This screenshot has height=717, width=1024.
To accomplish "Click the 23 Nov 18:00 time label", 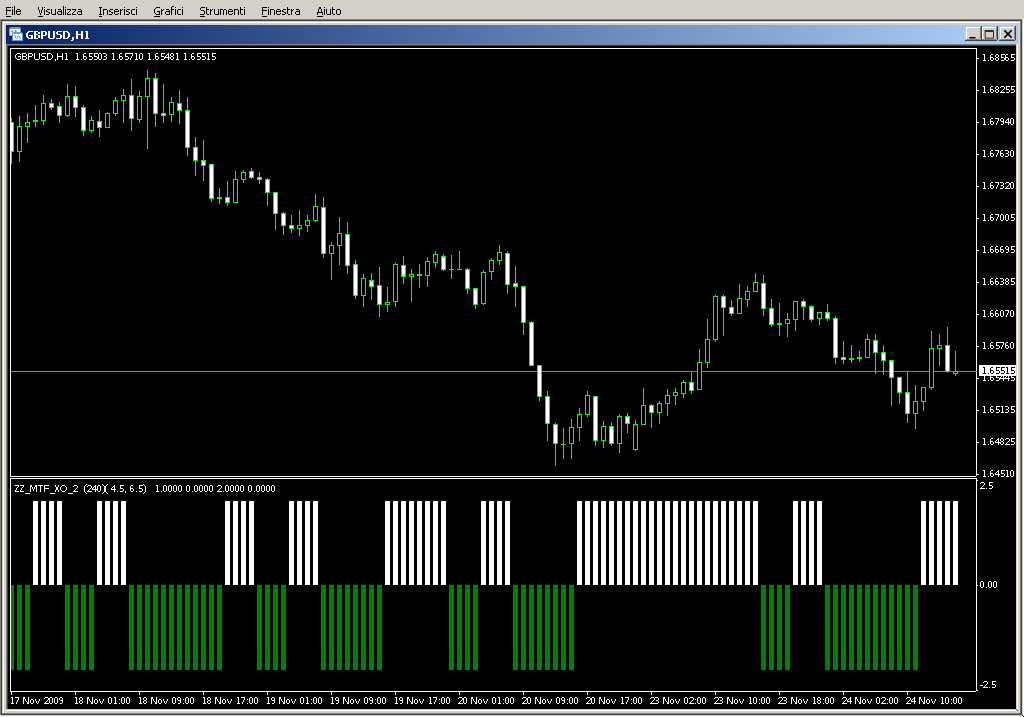I will click(x=806, y=701).
